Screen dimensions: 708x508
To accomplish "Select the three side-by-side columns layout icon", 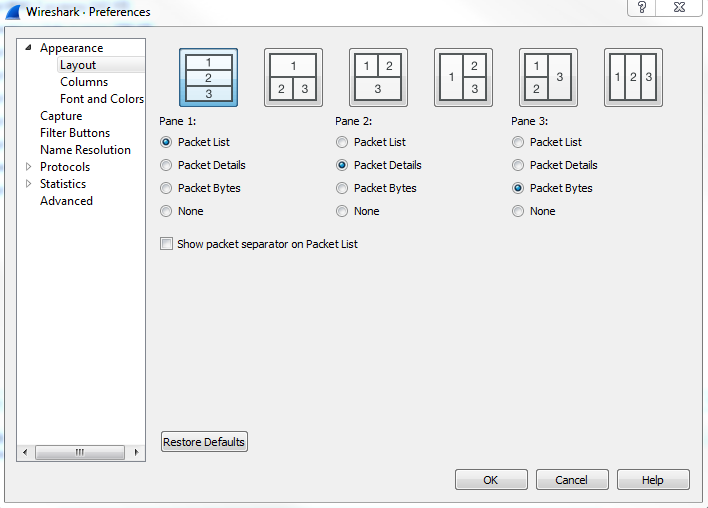I will tap(633, 78).
